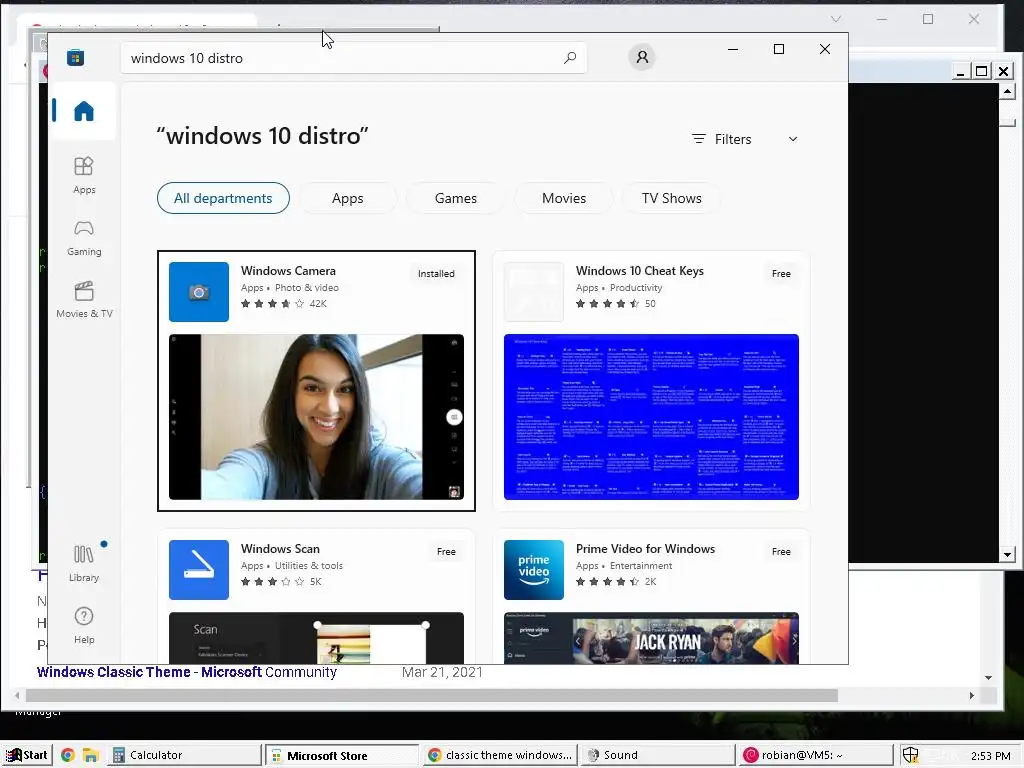Click terminal window scroll down arrow
Screen dimensions: 1024x768
[1007, 554]
